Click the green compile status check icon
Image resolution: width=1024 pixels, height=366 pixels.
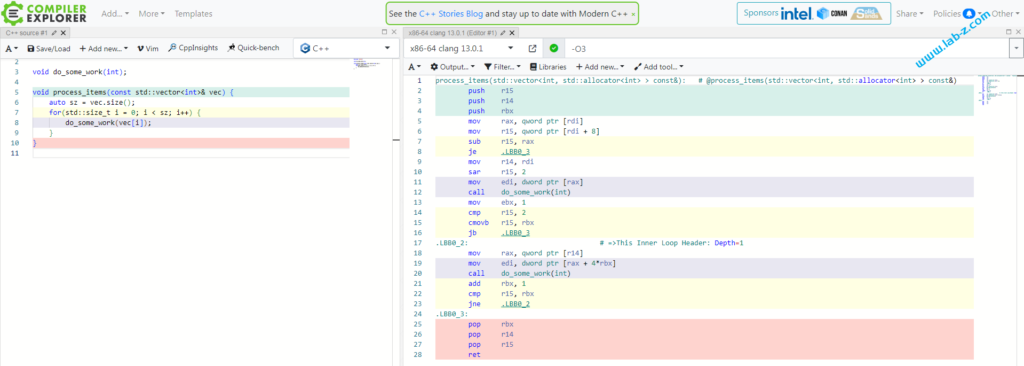pyautogui.click(x=554, y=48)
